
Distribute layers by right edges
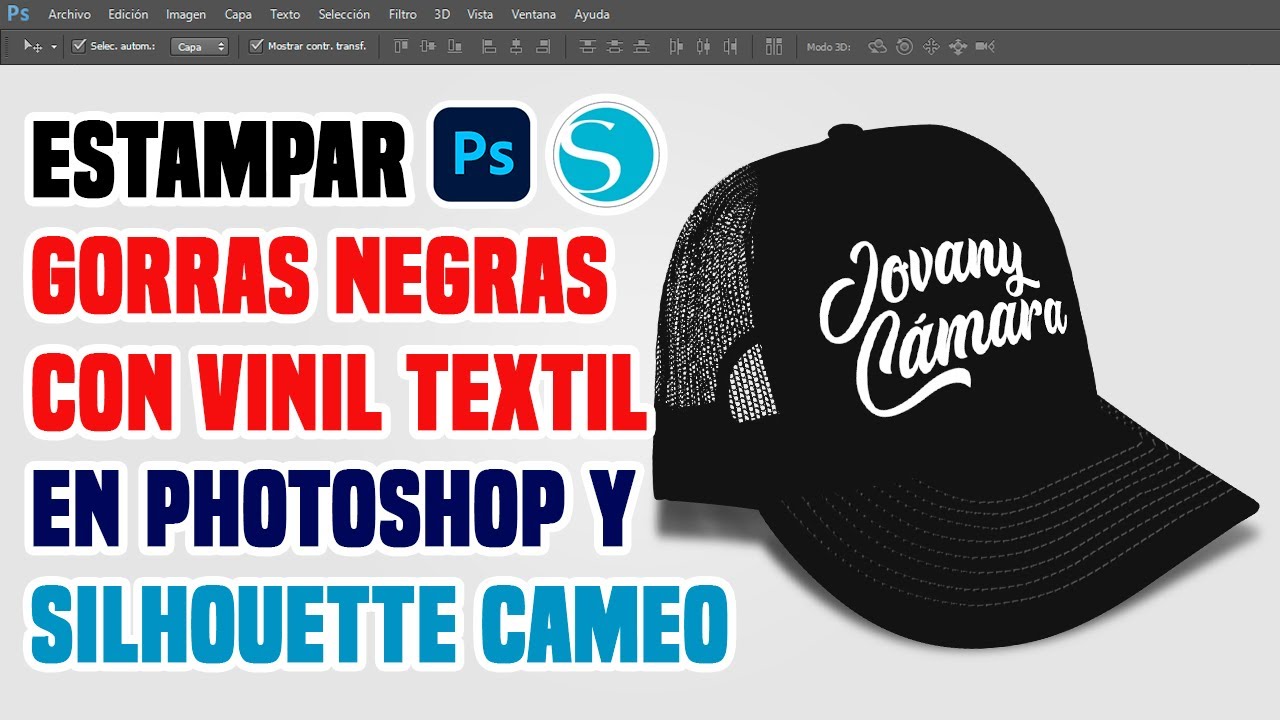(730, 46)
